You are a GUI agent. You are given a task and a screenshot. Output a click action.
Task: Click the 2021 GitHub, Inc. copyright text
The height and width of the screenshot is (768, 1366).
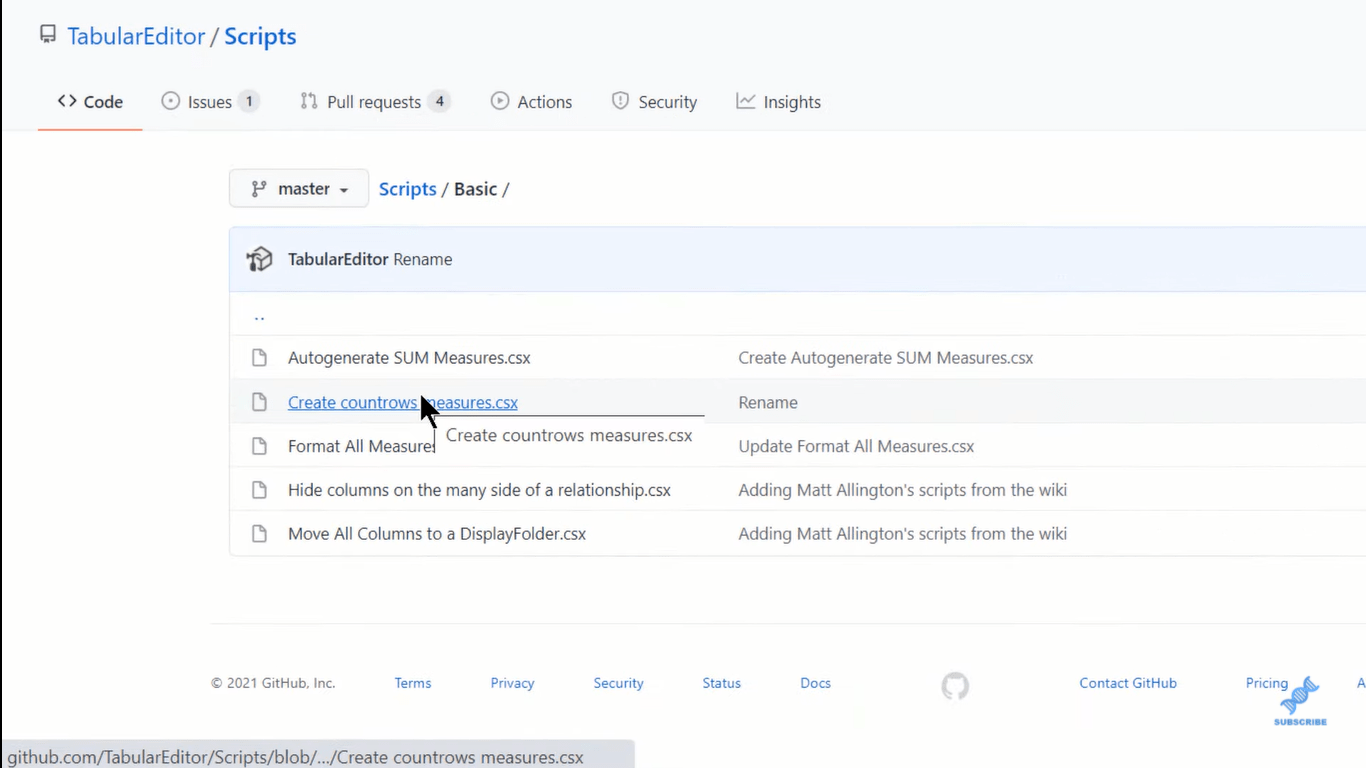(x=273, y=683)
